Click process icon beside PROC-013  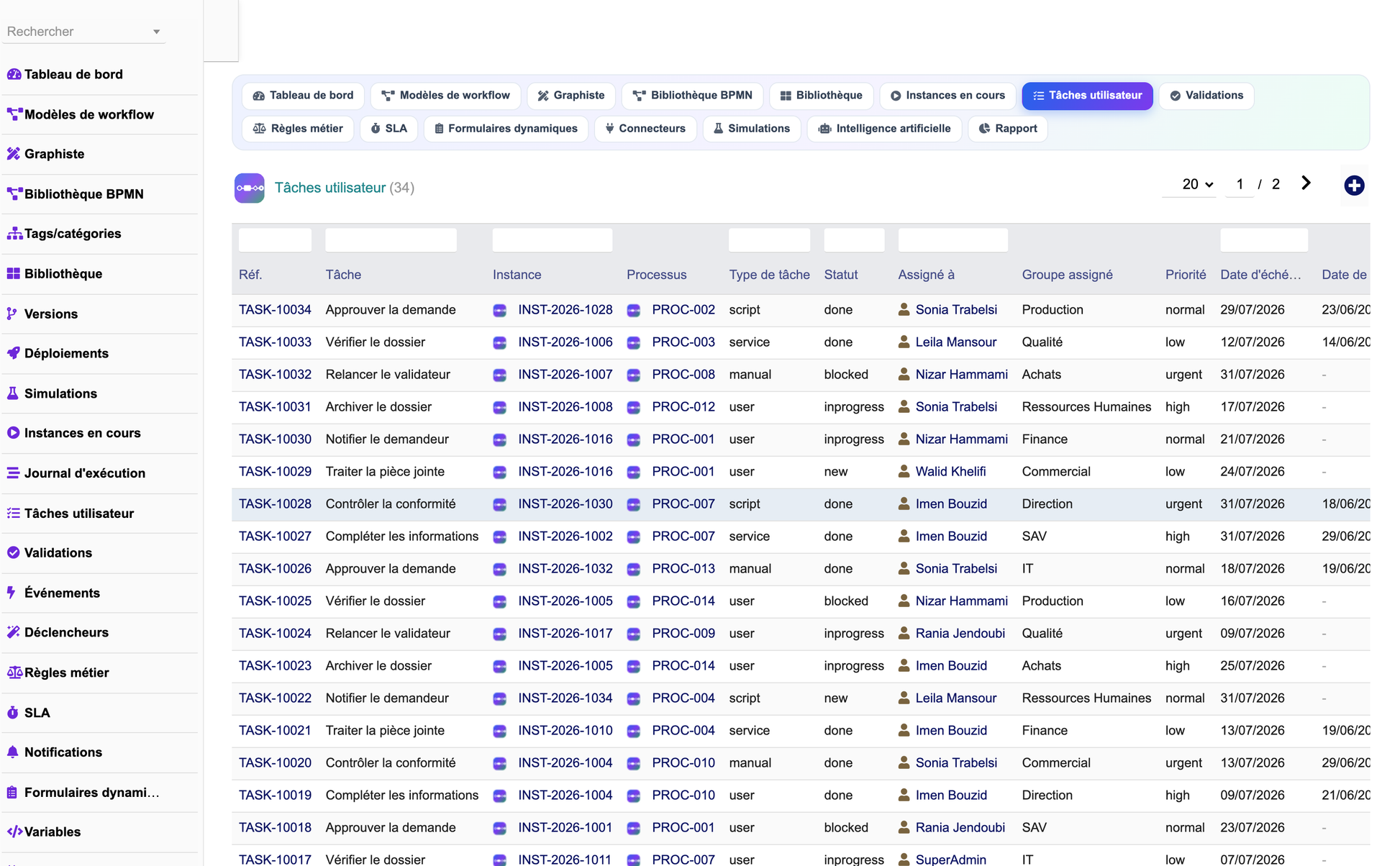633,570
